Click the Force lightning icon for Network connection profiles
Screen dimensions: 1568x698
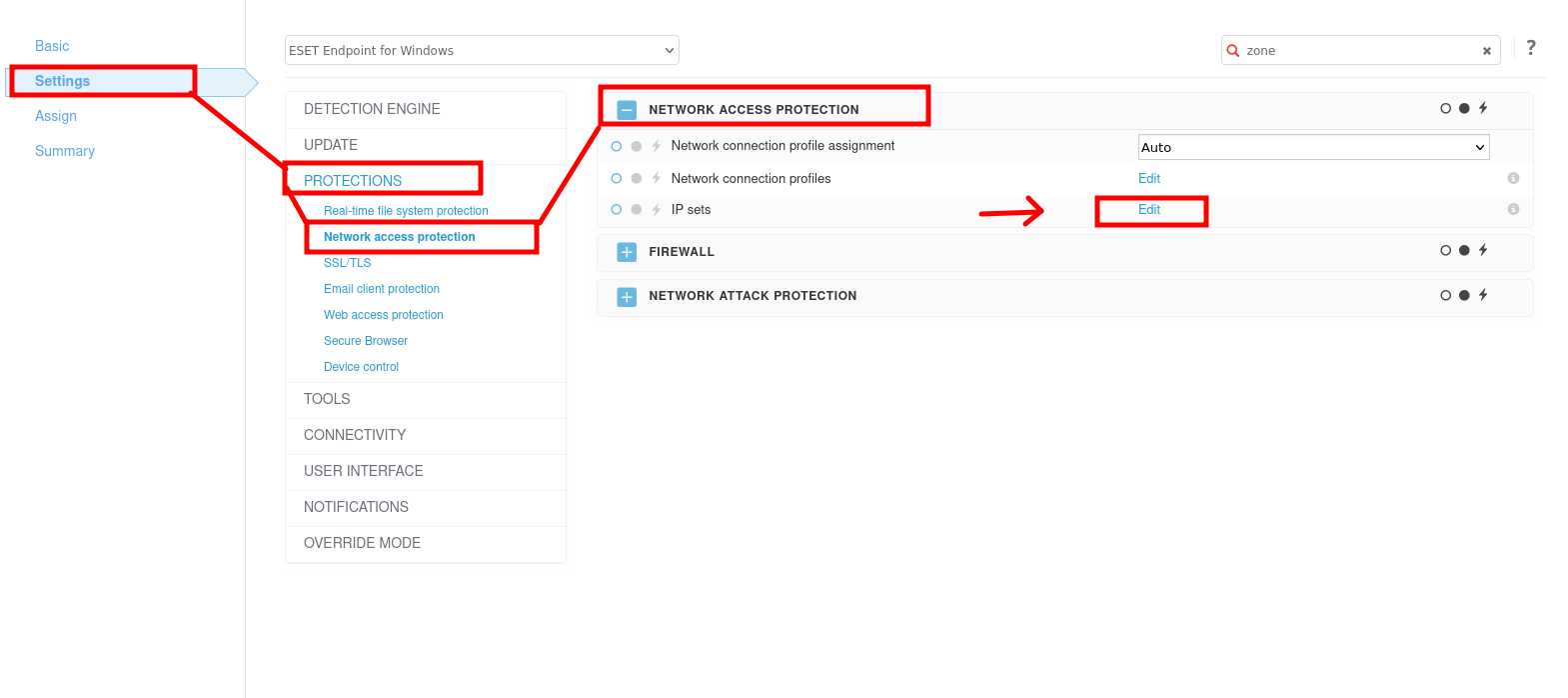(x=657, y=178)
